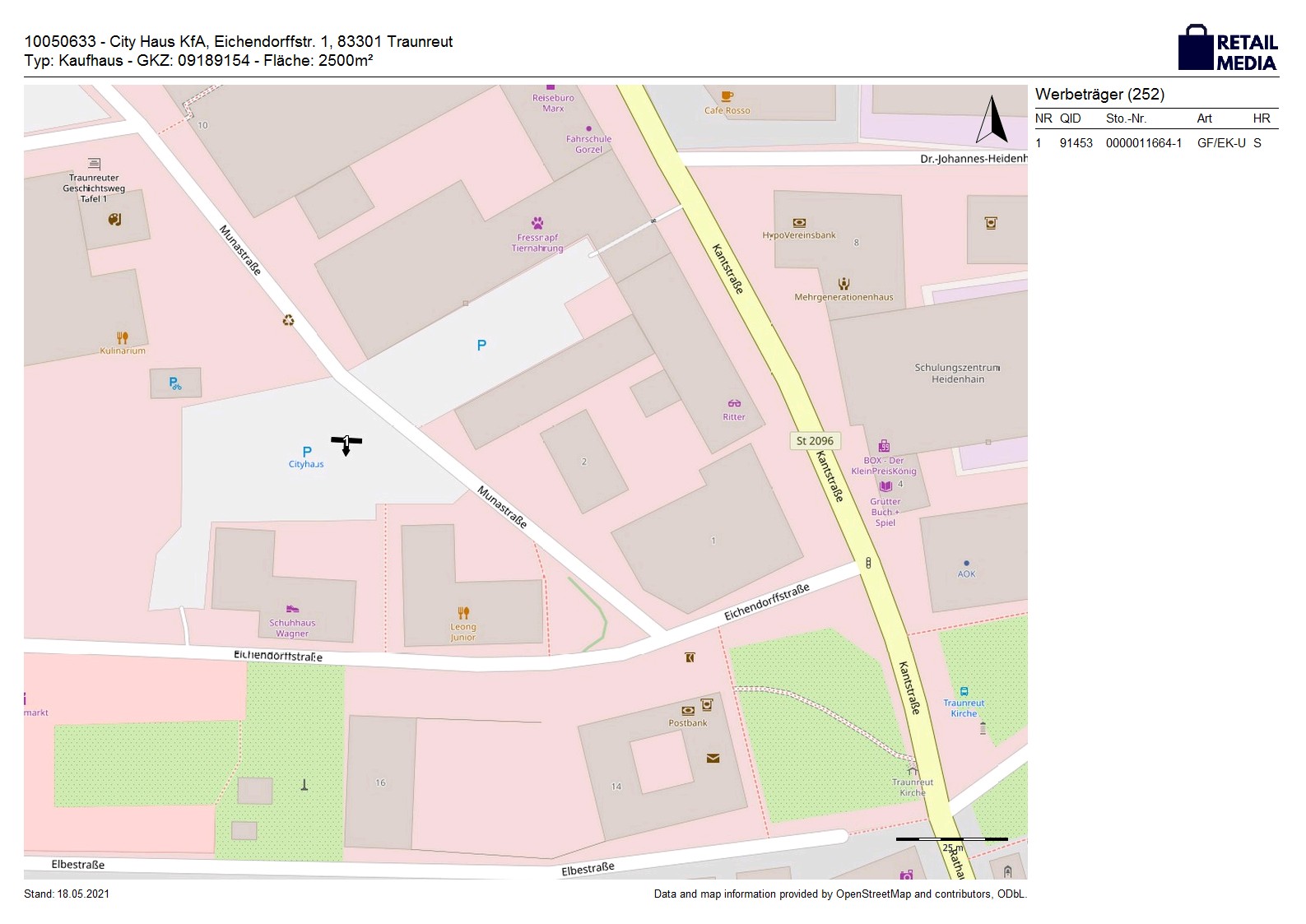1306x924 pixels.
Task: Click the Cafe Rosso coffee cup icon
Action: (727, 96)
